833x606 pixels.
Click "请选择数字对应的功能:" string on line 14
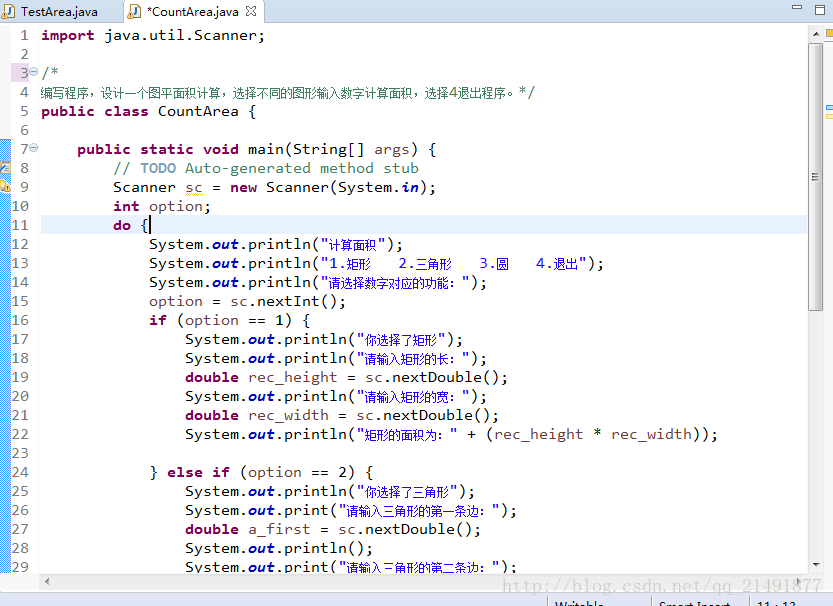(x=396, y=283)
